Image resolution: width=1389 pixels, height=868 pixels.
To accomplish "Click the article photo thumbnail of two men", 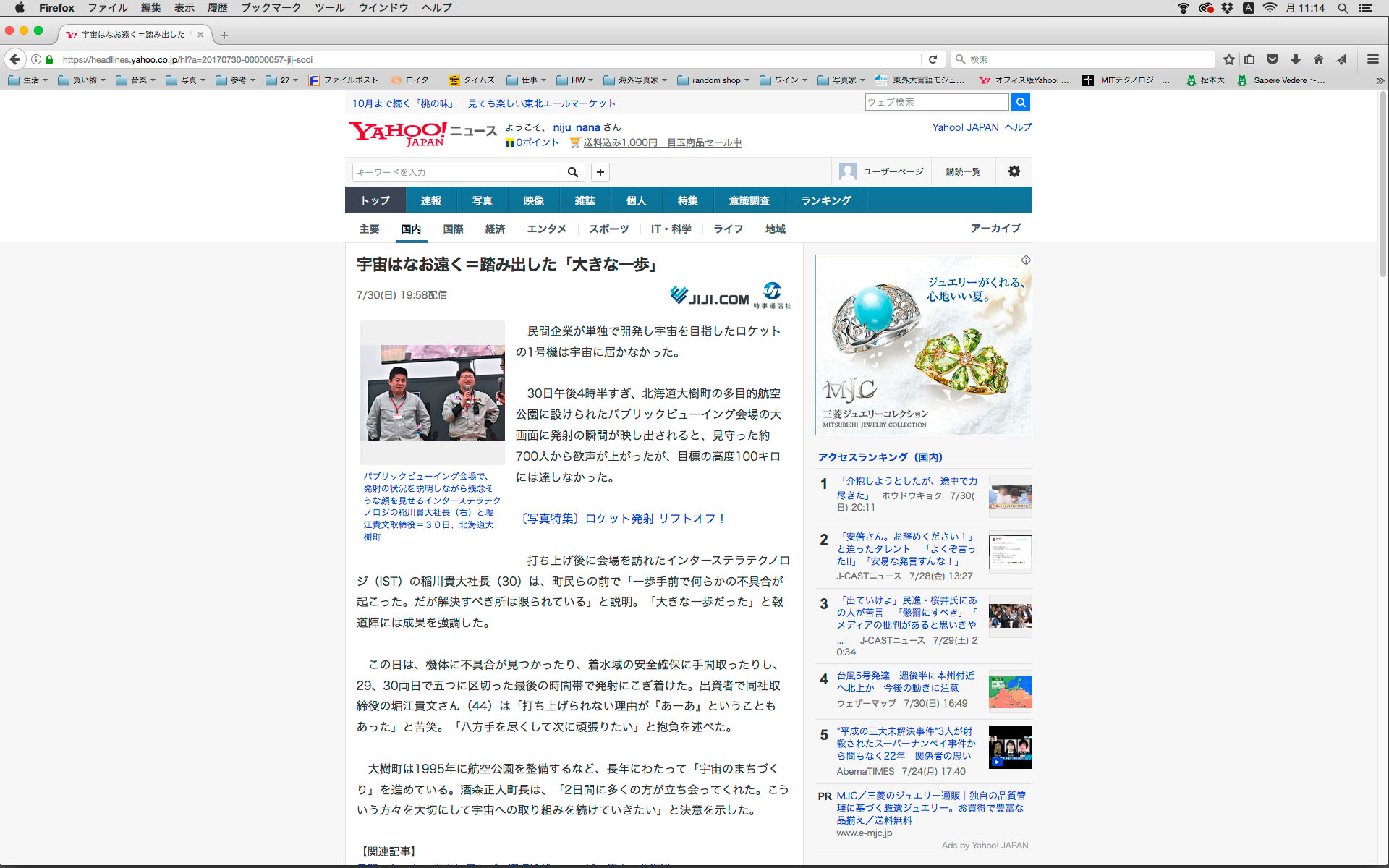I will point(432,392).
